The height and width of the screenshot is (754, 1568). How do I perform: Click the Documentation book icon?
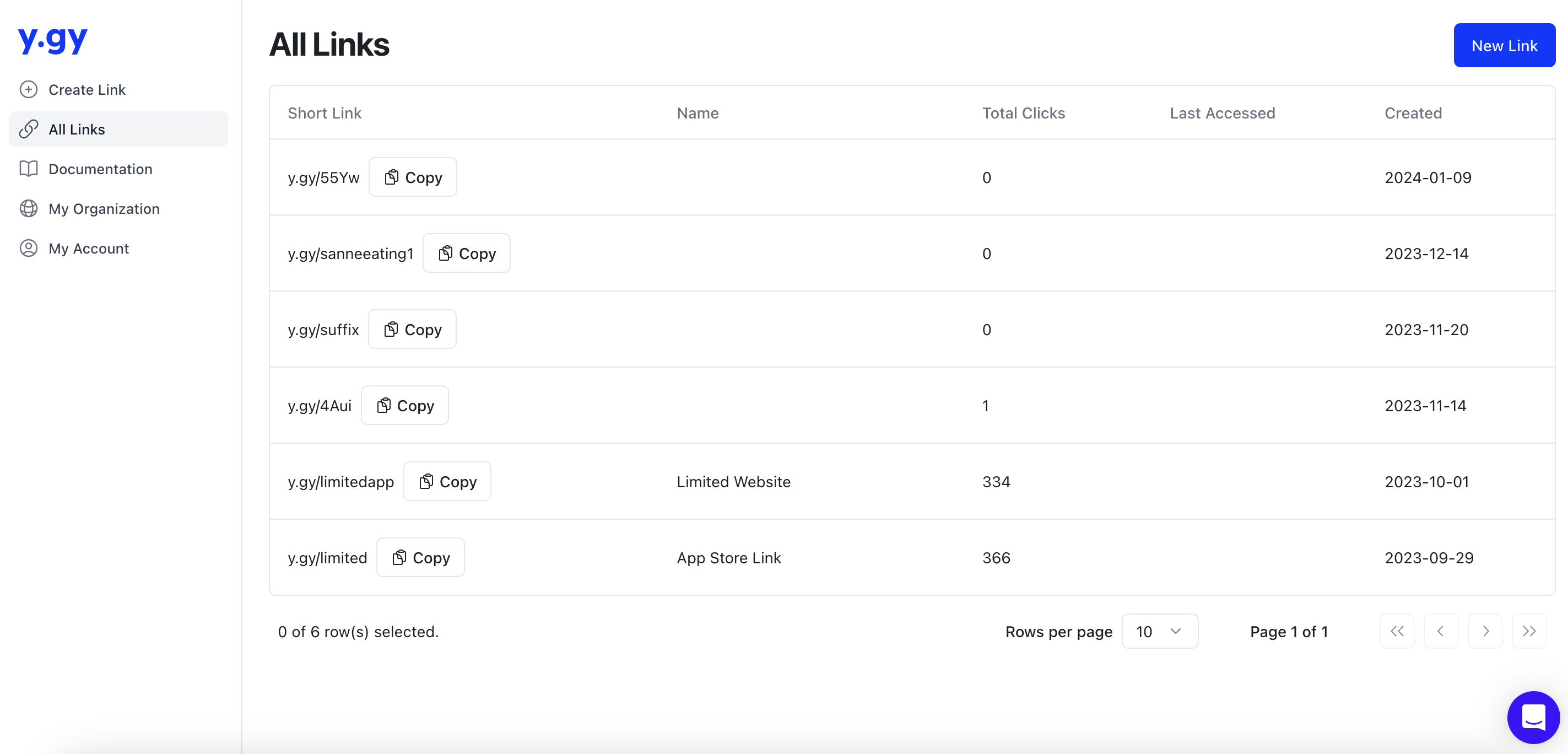click(29, 169)
